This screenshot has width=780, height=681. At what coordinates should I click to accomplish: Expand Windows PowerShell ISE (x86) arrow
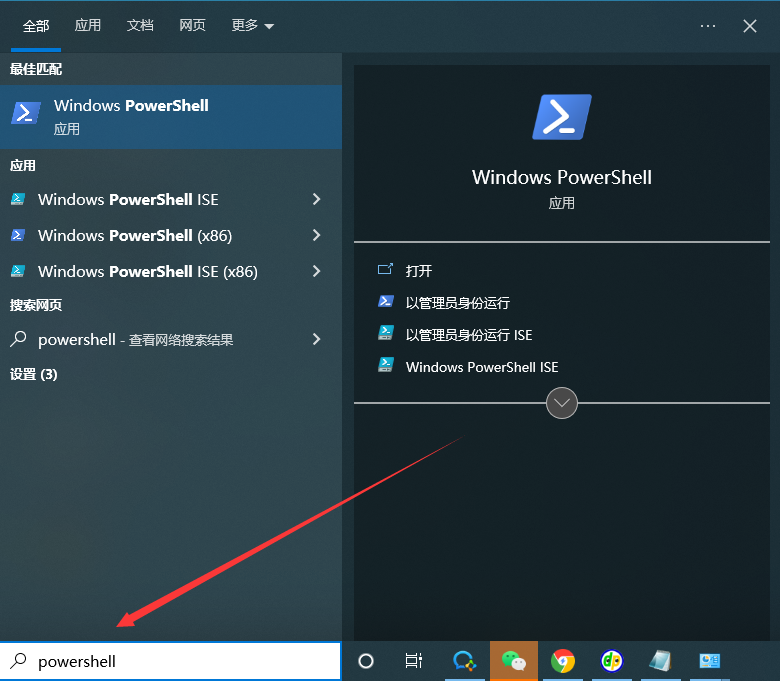316,271
